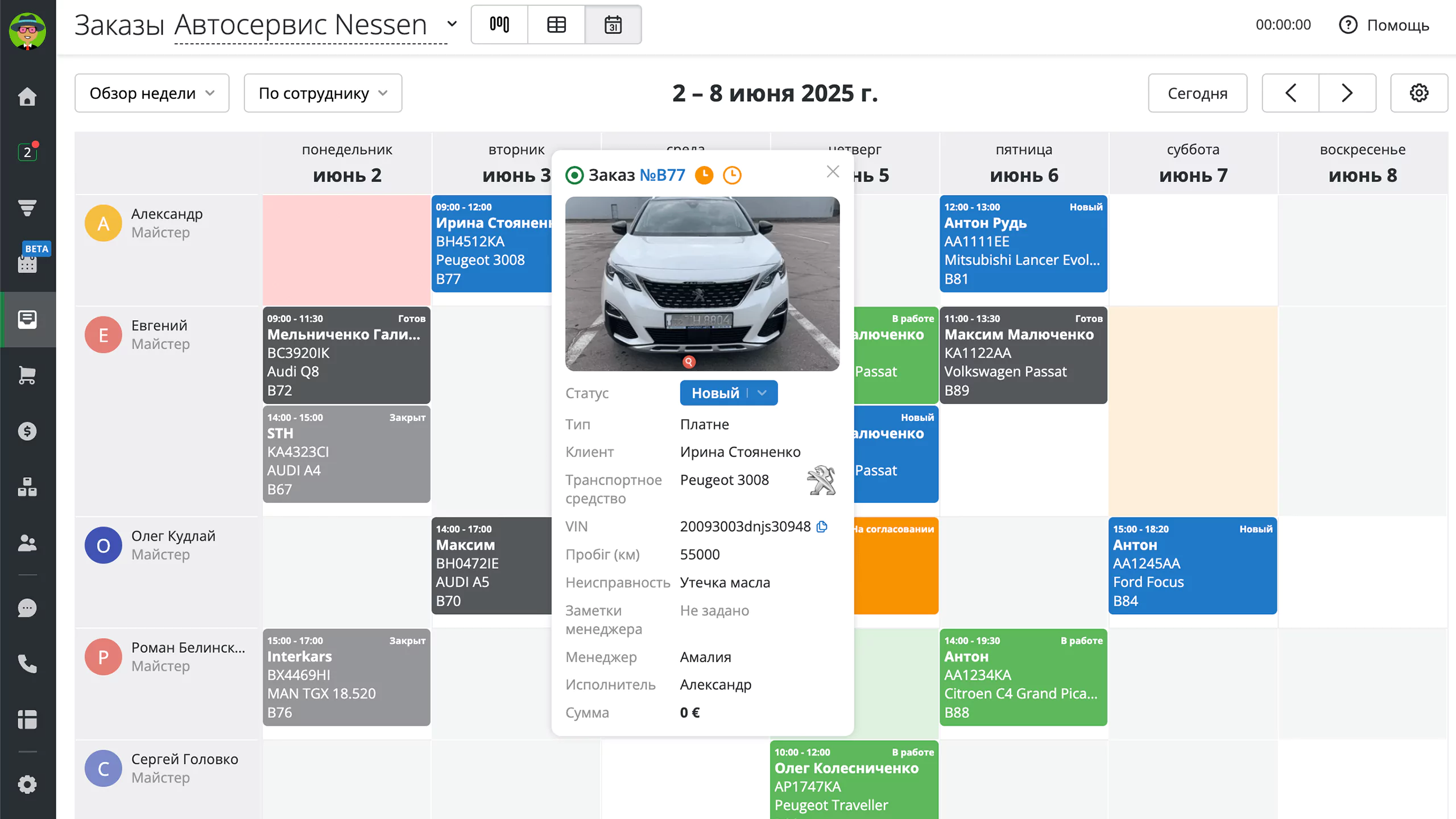Viewport: 1456px width, 819px height.
Task: Click the Не задано manager notes field
Action: [x=714, y=610]
